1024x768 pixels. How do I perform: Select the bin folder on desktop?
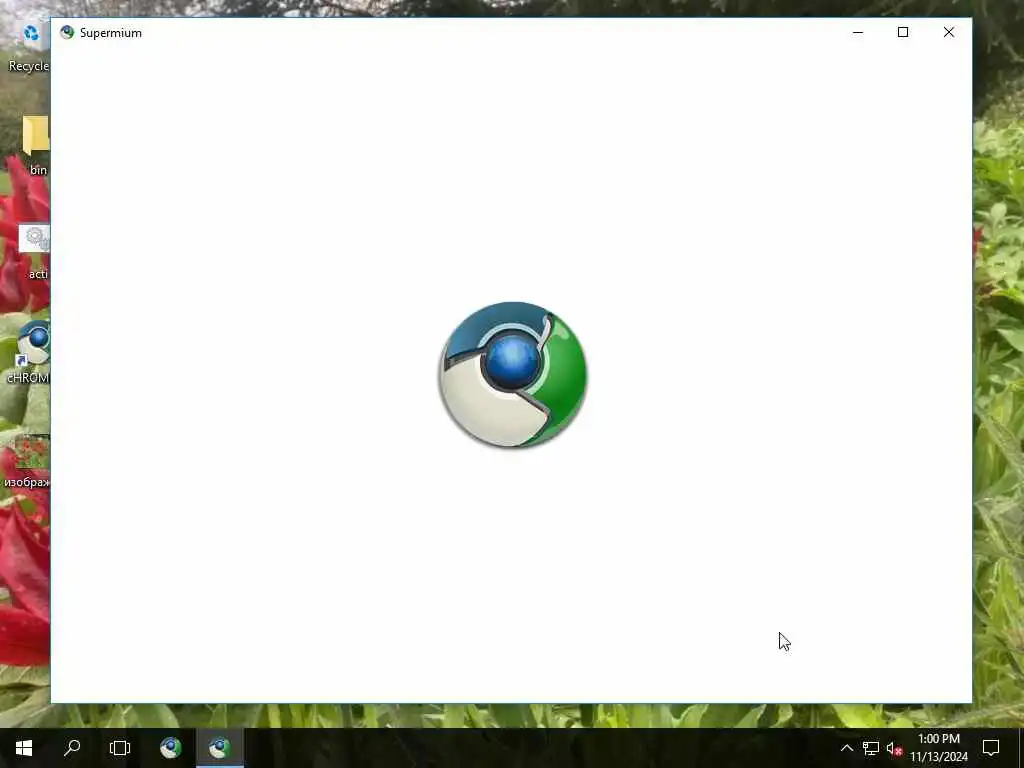pyautogui.click(x=36, y=145)
